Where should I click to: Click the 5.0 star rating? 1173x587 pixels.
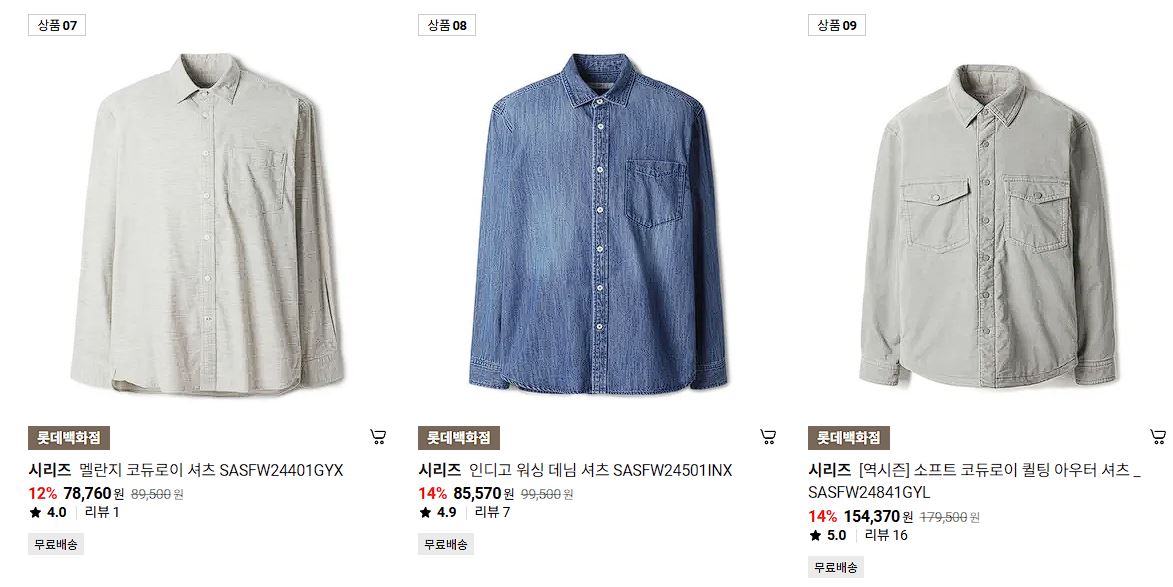click(828, 535)
